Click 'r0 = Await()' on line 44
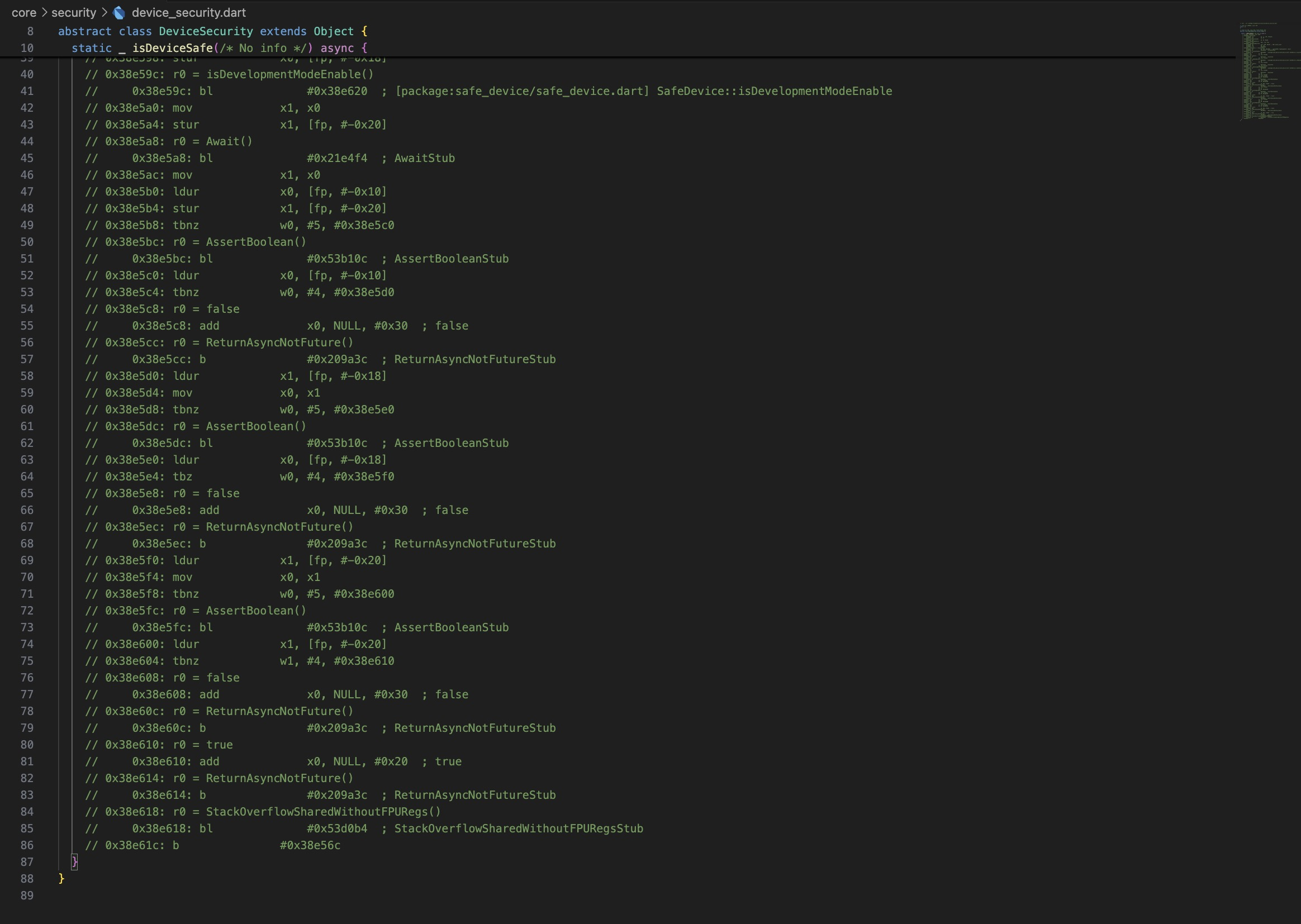 point(212,142)
